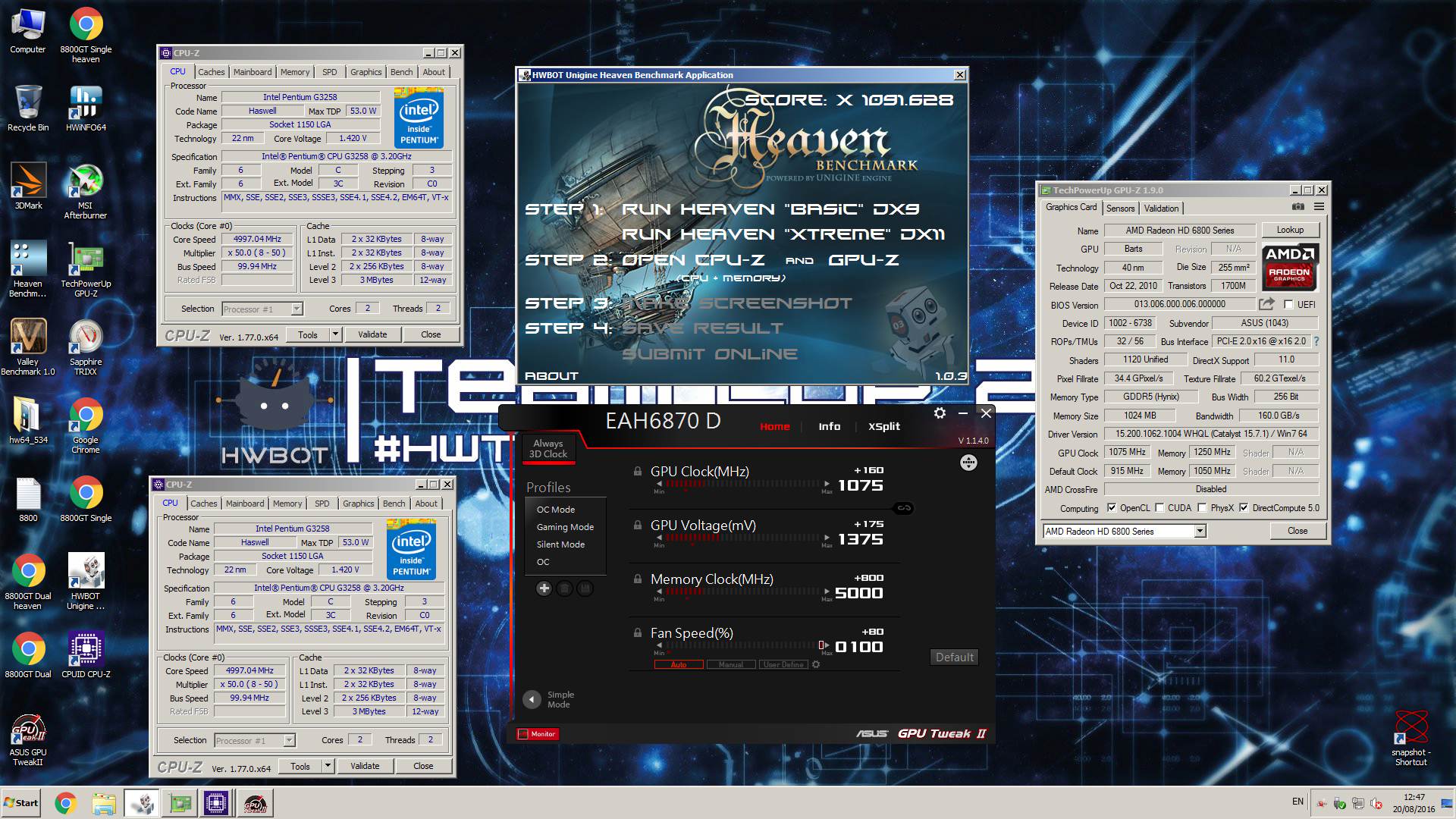Open HWiNFO64 desktop icon
Image resolution: width=1456 pixels, height=819 pixels.
coord(86,108)
